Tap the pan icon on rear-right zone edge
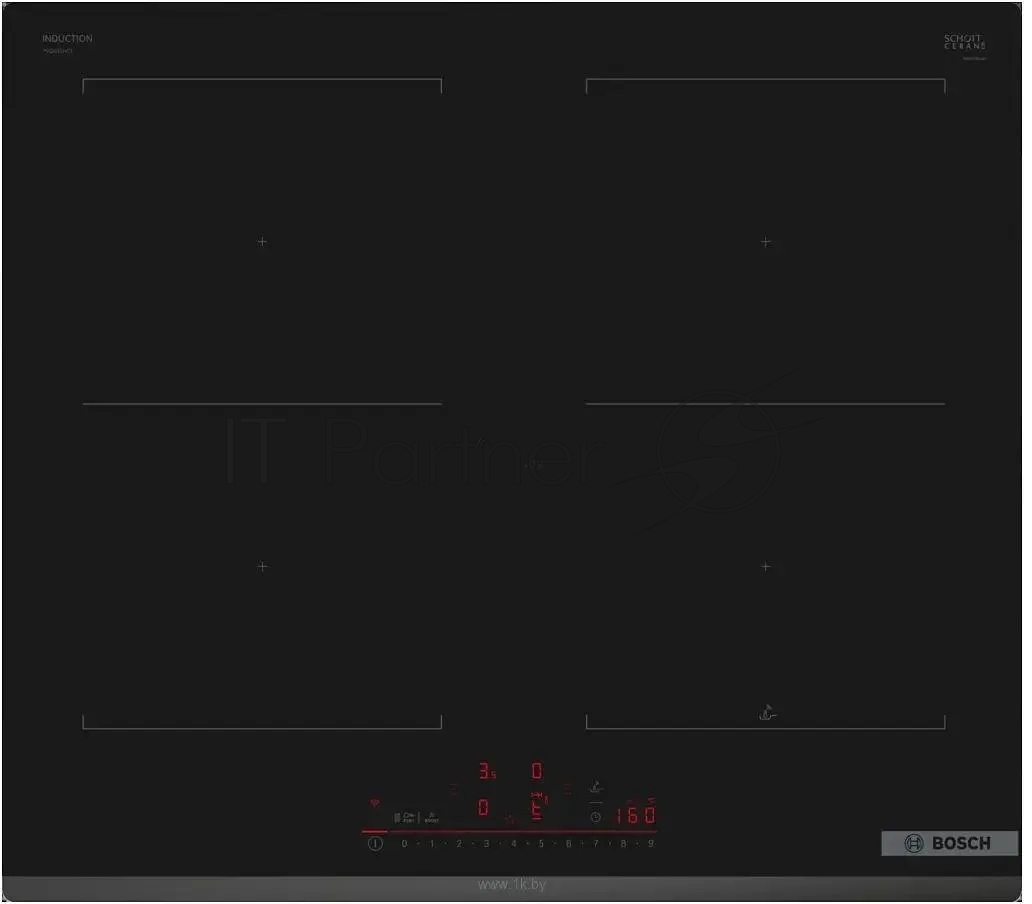 (767, 713)
